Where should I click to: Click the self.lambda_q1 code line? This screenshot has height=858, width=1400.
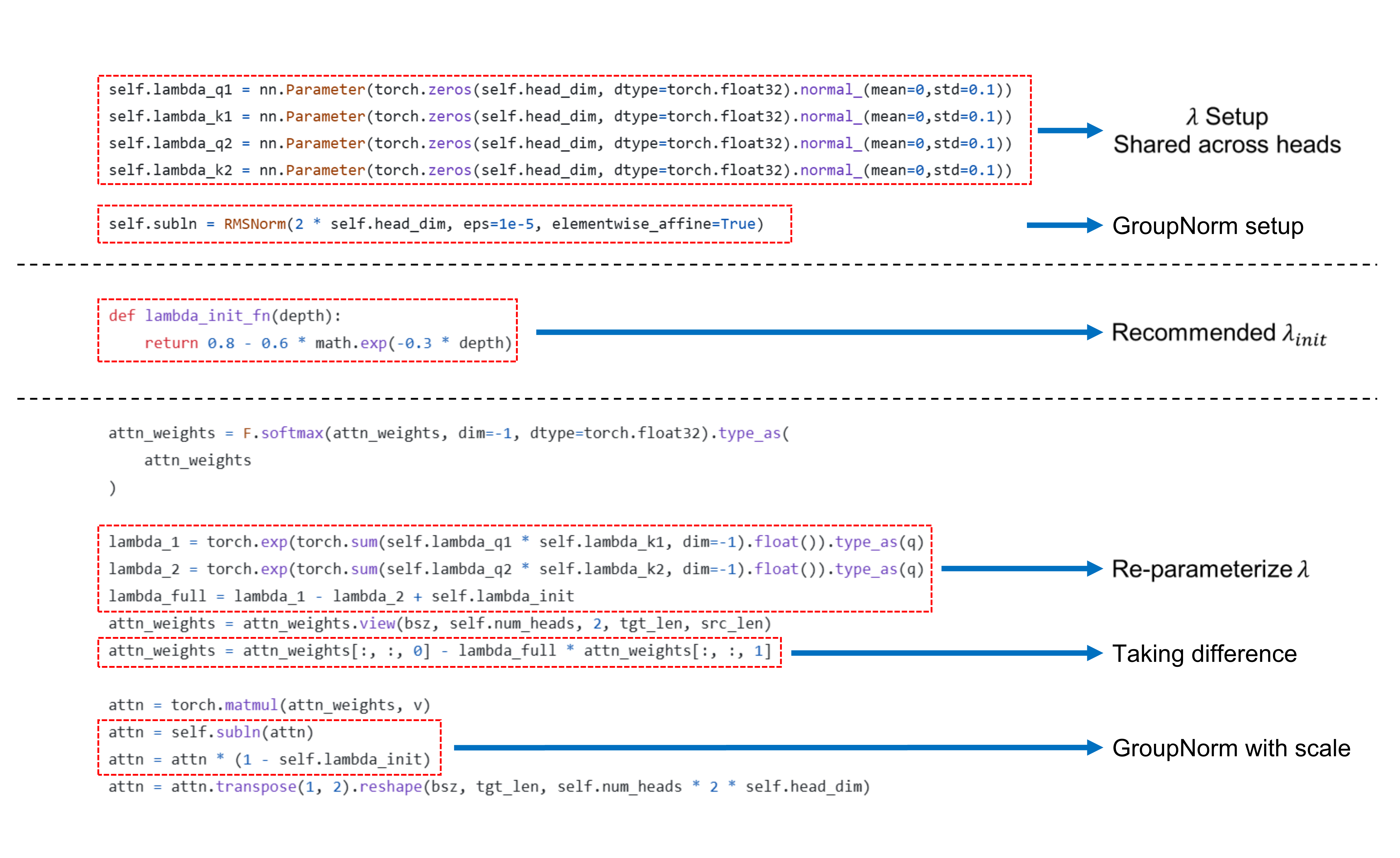click(x=560, y=90)
